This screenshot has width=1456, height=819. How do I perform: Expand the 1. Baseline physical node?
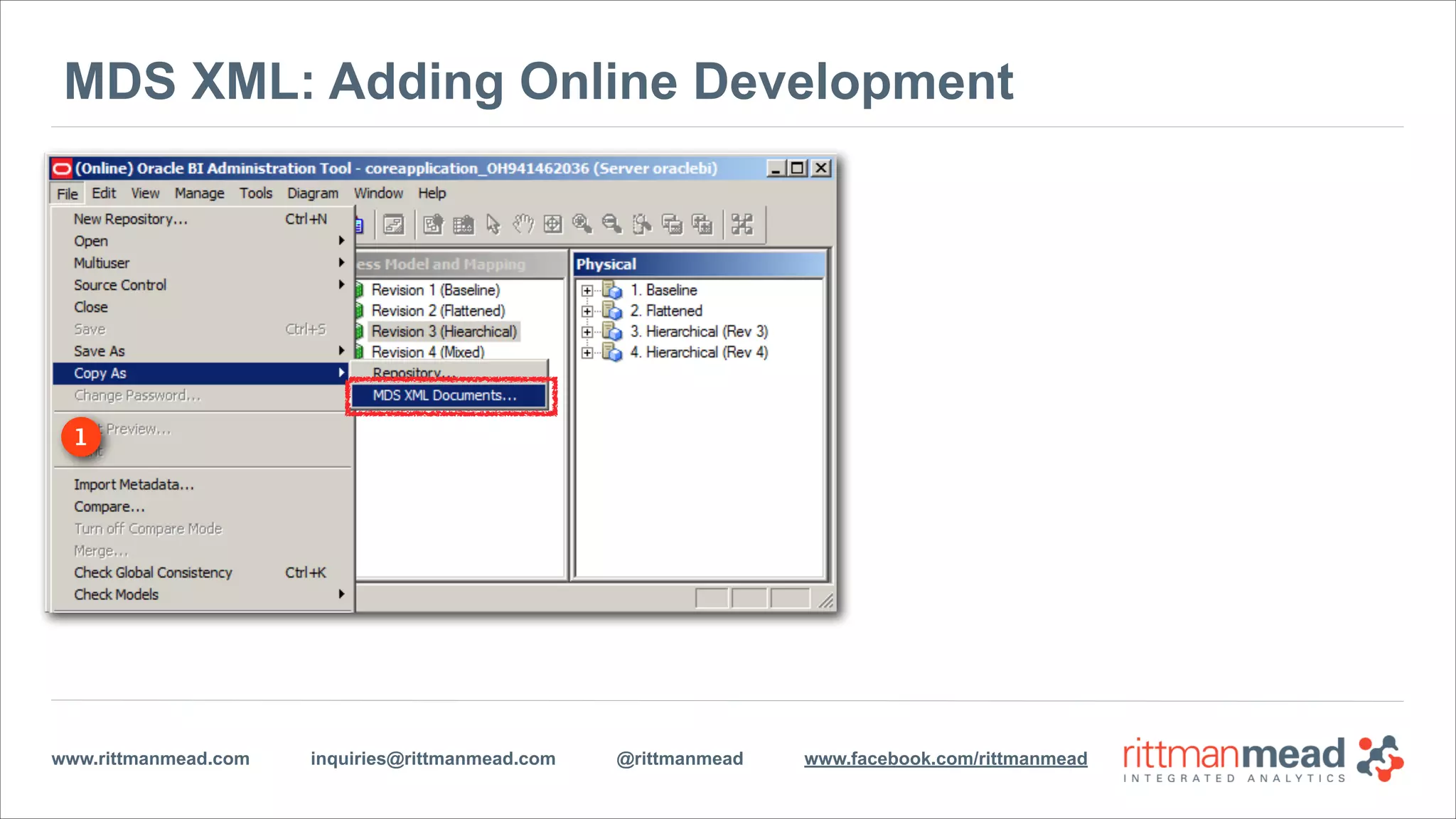click(587, 291)
